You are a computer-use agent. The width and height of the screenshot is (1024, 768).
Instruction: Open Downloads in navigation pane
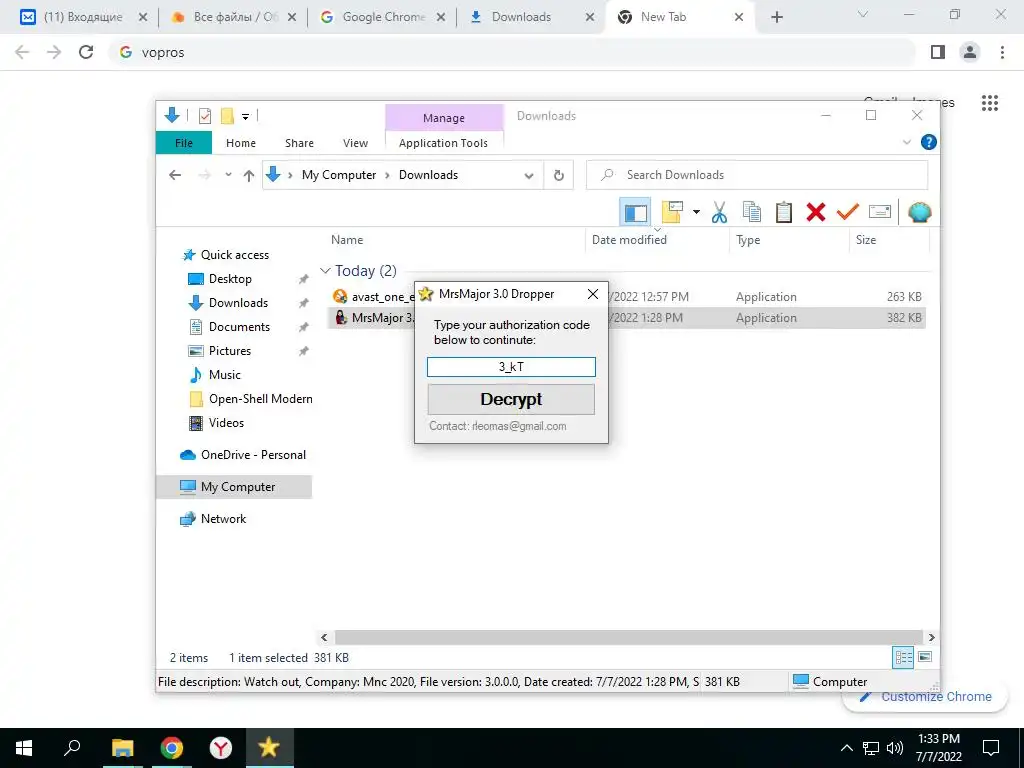[238, 303]
